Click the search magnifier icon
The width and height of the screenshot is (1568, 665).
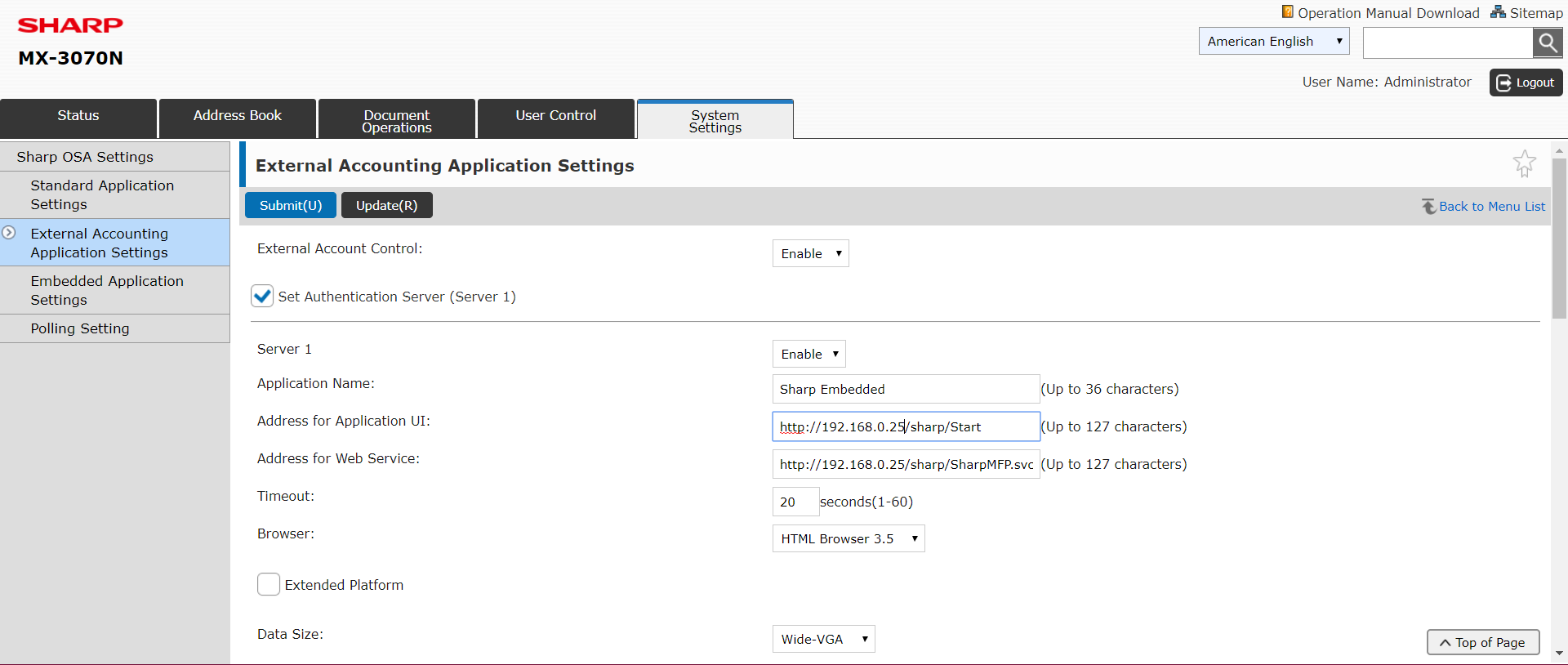pos(1548,42)
